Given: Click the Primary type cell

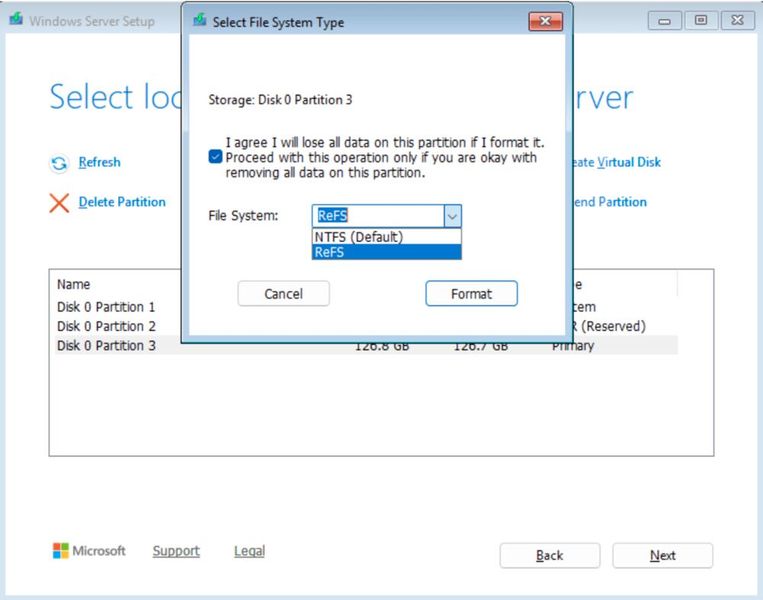Looking at the screenshot, I should click(573, 346).
